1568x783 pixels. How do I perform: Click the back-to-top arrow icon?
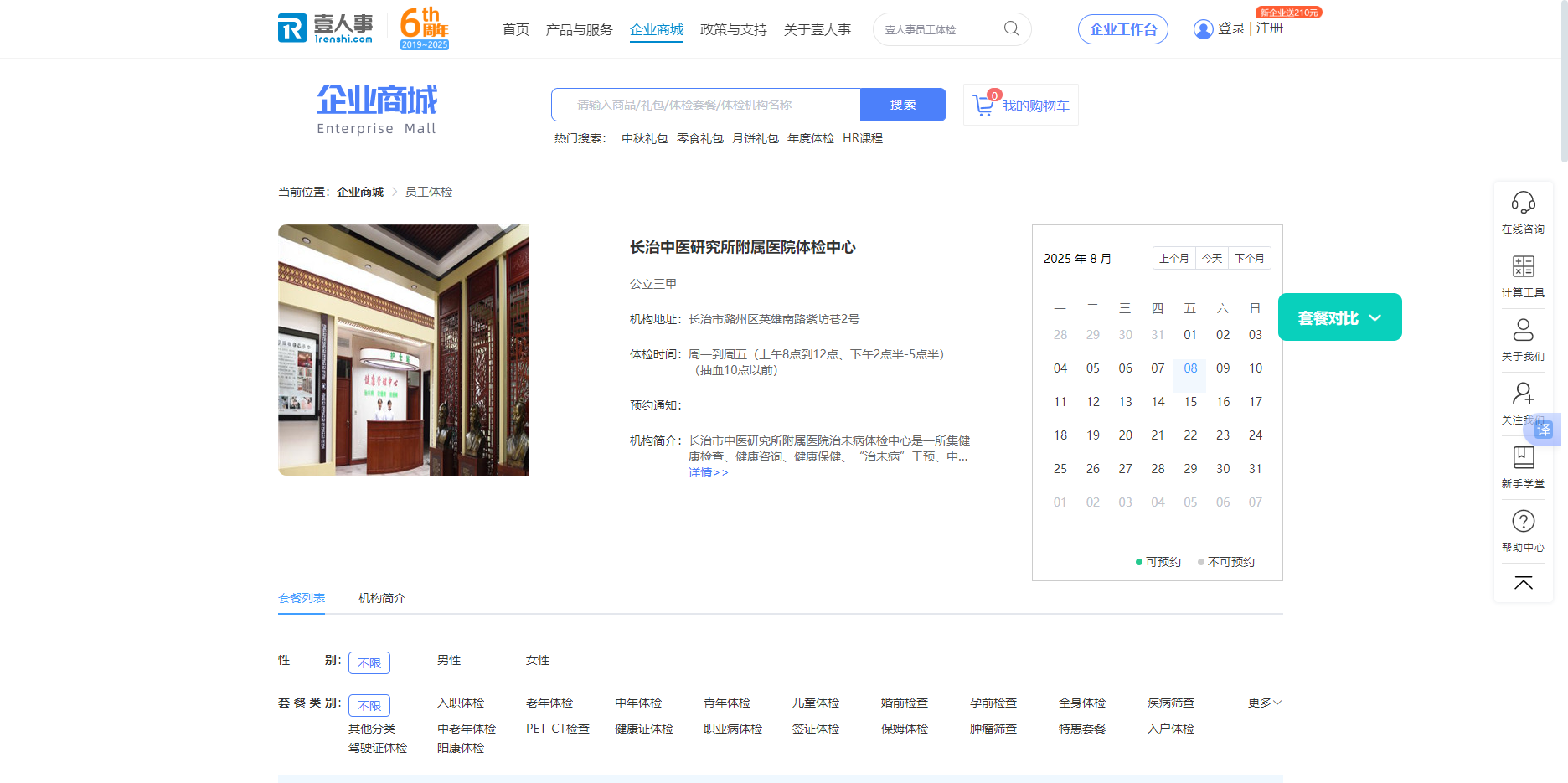coord(1523,583)
